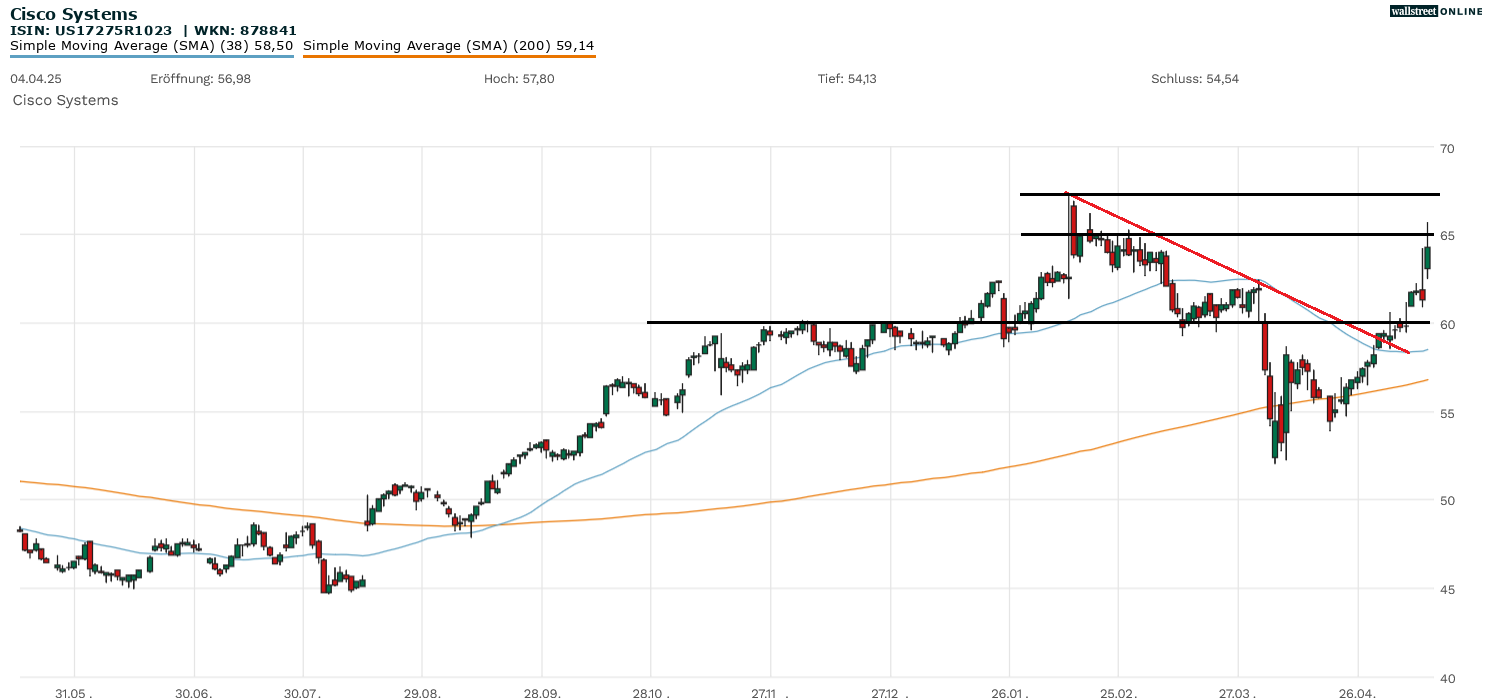Click the 55 price axis label
Image resolution: width=1490 pixels, height=698 pixels.
[x=1448, y=412]
